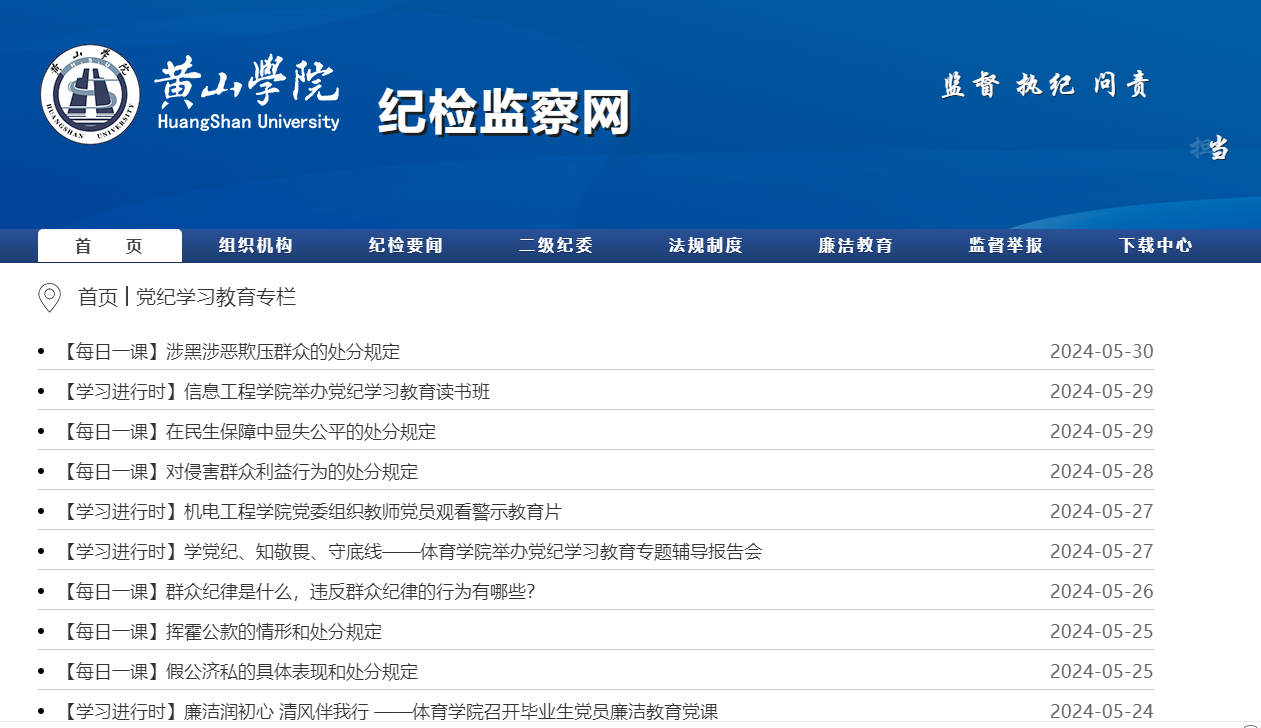Open 信息工程学院举办党纪学习教育读书班 article

[275, 392]
